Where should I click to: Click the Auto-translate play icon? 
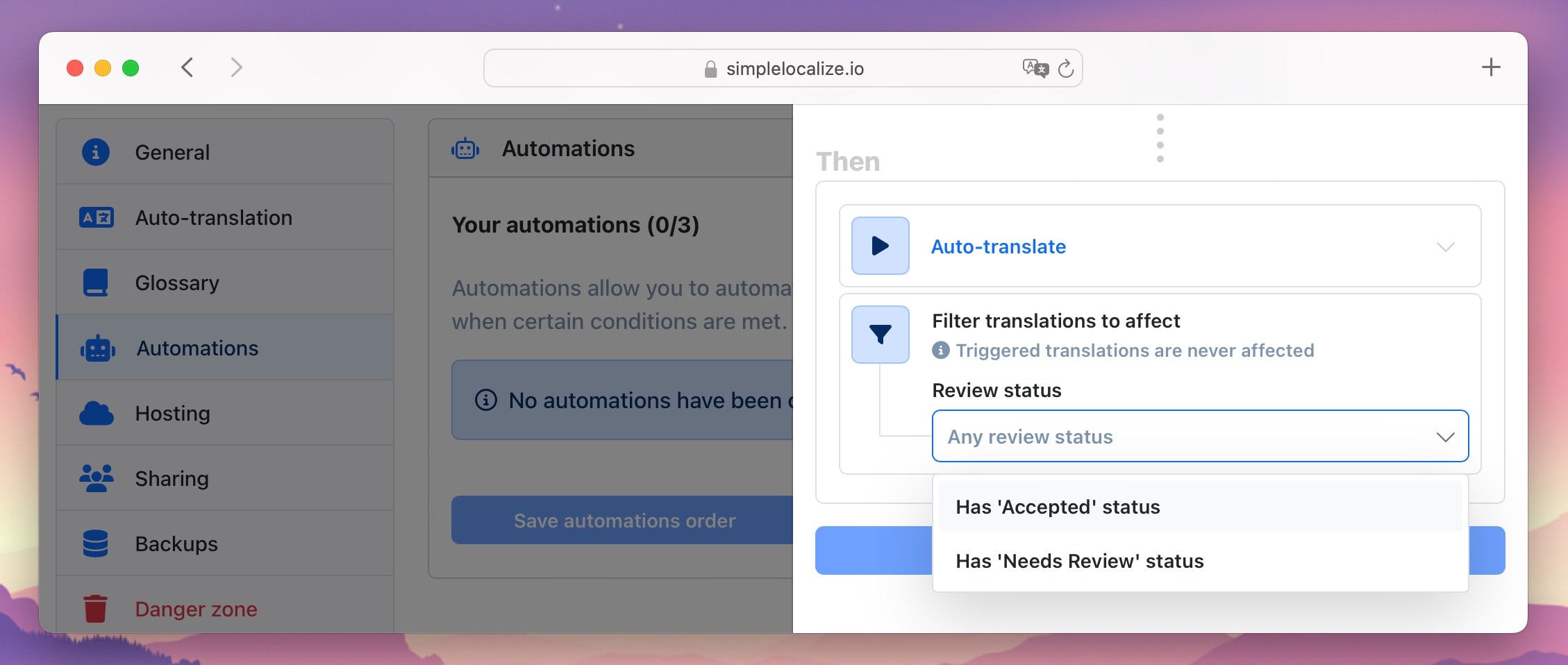881,246
